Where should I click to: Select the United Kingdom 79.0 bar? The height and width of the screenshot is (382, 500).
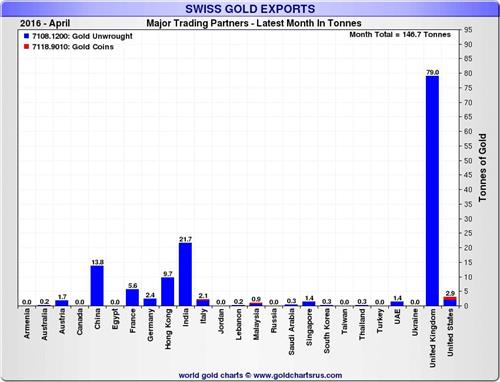[432, 191]
